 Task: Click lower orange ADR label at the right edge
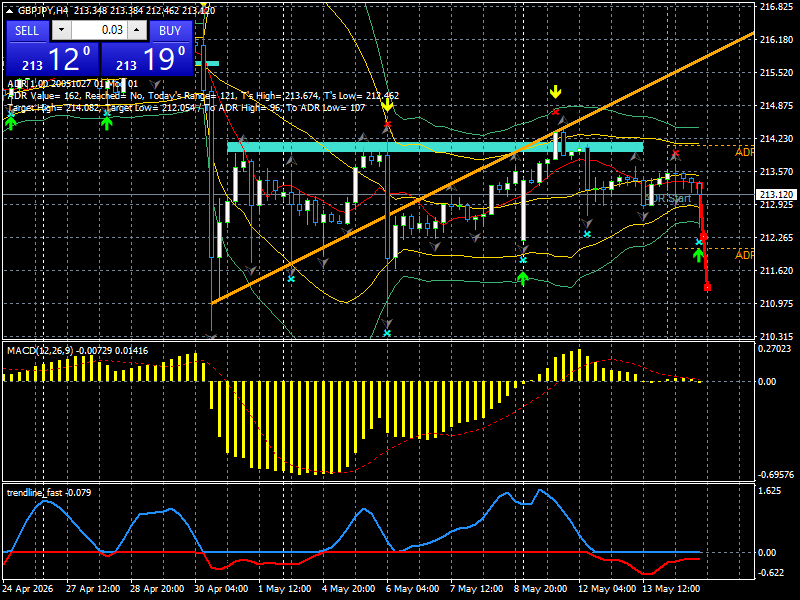coord(744,255)
